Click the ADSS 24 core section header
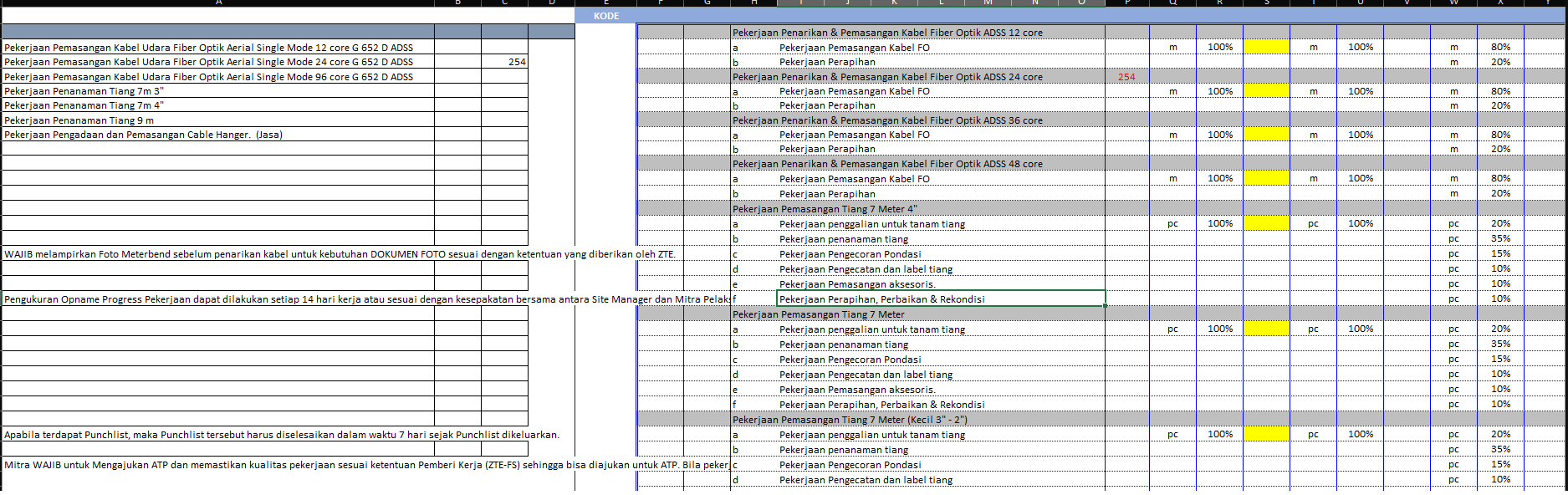Viewport: 1568px width, 495px height. click(887, 77)
